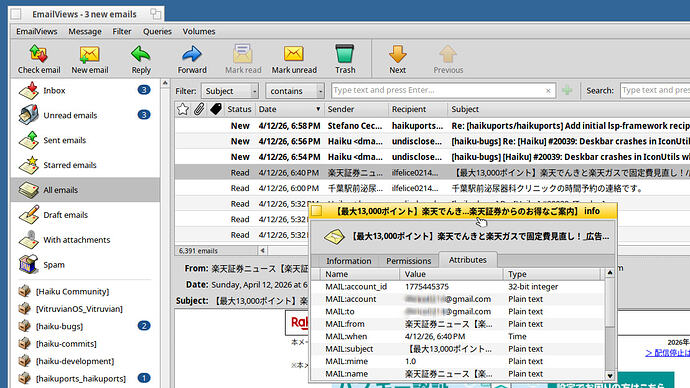Screen dimensions: 690x388
Task: Open Sent emails query
Action: click(85, 140)
